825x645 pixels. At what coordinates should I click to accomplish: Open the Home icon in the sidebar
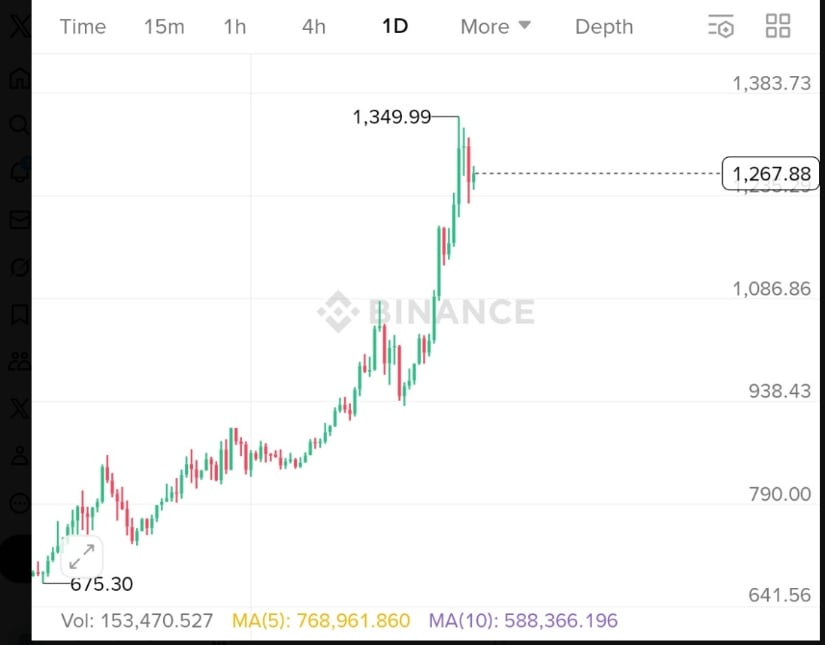pos(19,78)
